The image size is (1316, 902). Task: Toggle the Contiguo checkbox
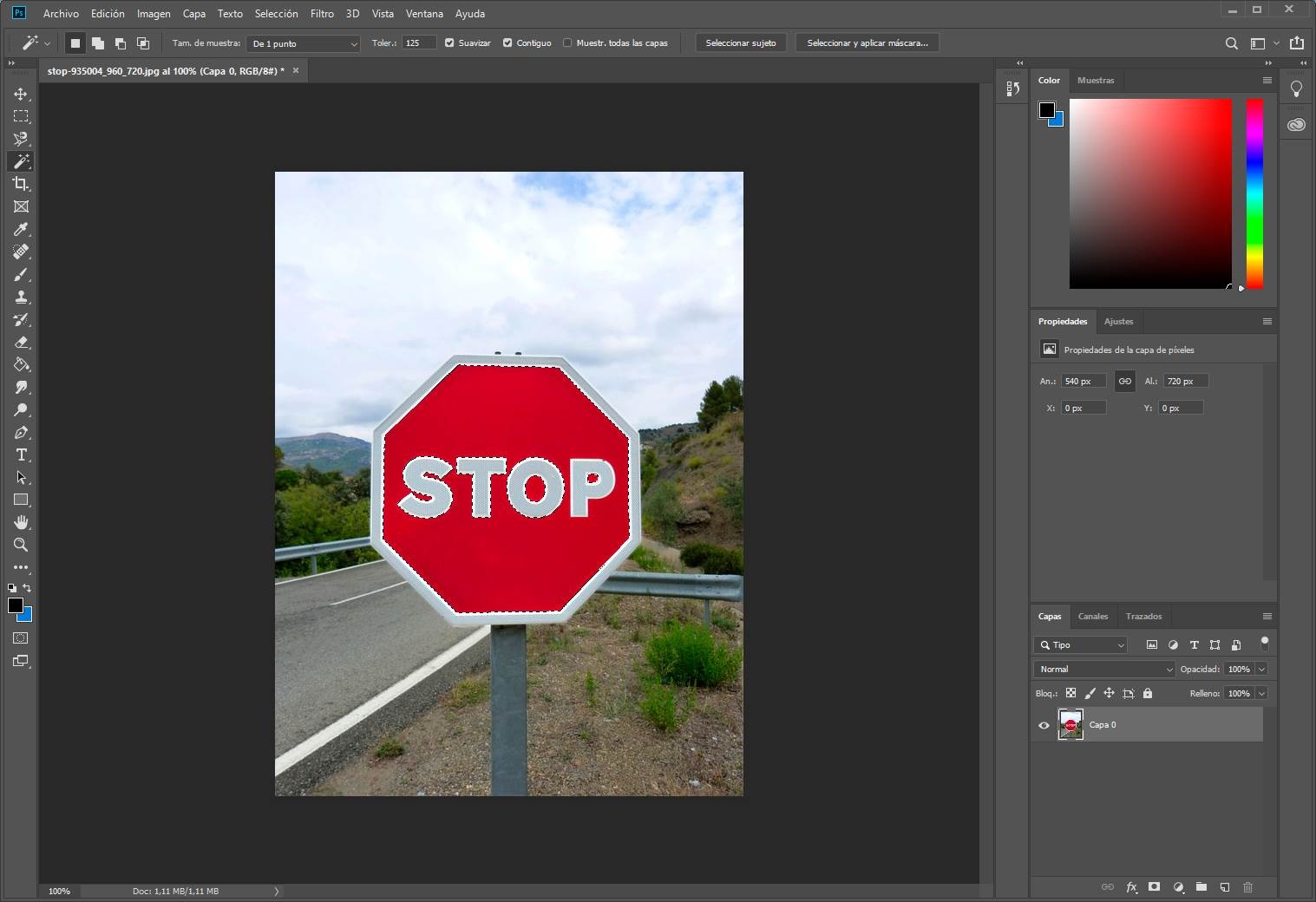coord(507,42)
